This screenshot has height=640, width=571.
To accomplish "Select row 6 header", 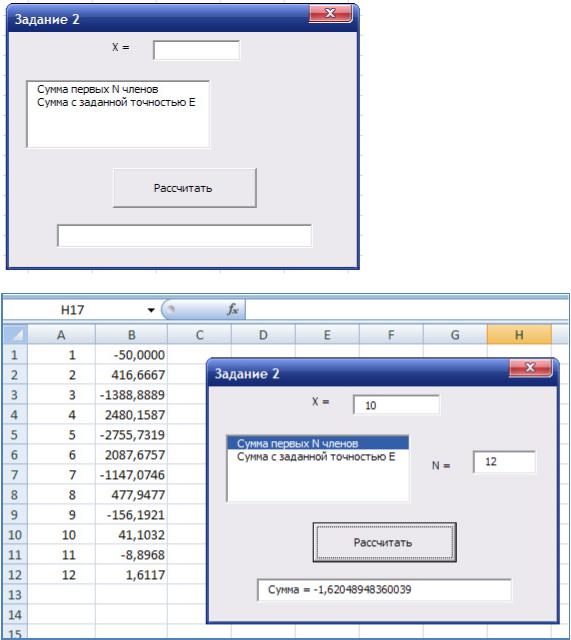I will (15, 455).
